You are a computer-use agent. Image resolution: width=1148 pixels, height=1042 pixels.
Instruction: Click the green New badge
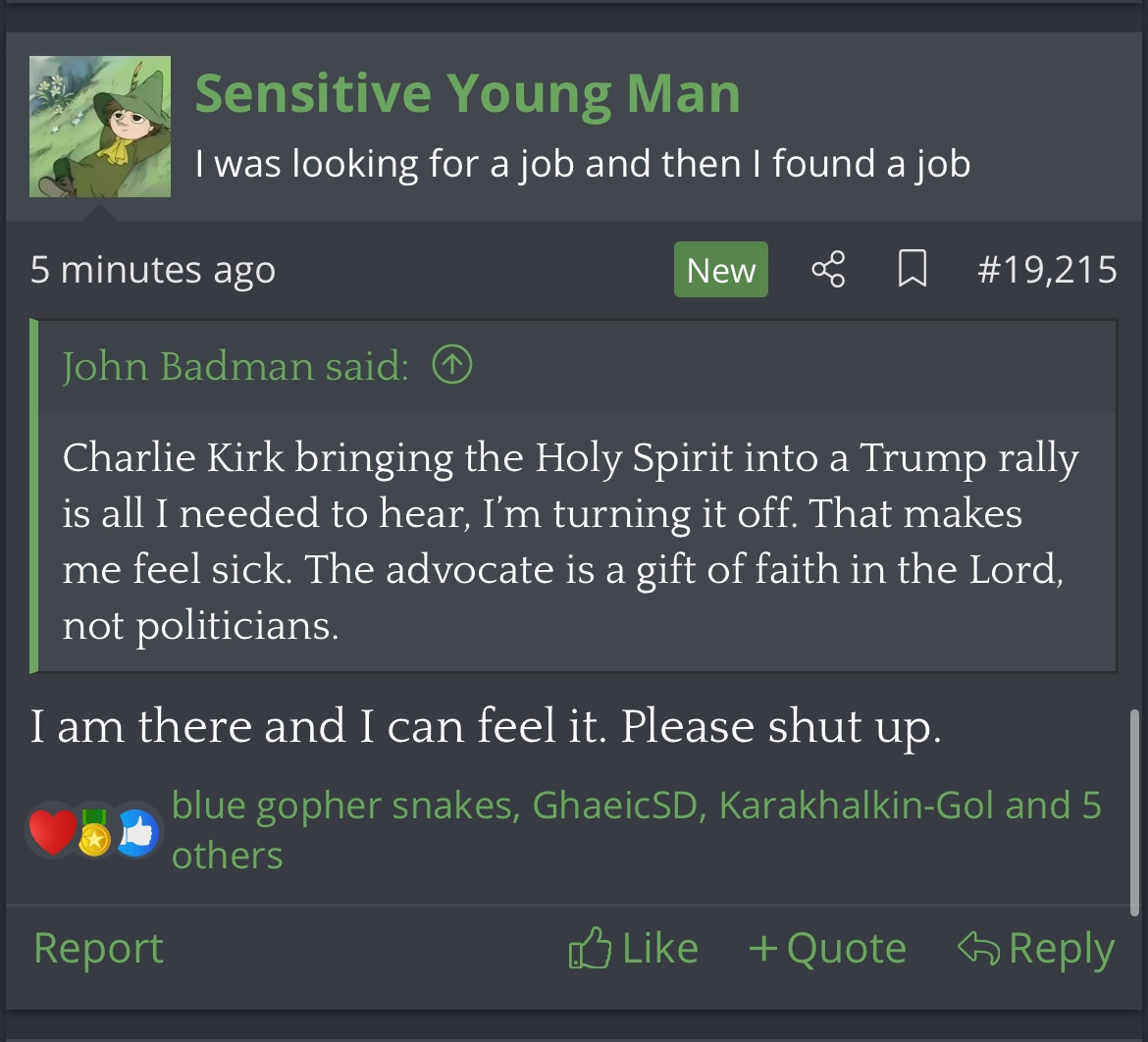(x=720, y=270)
